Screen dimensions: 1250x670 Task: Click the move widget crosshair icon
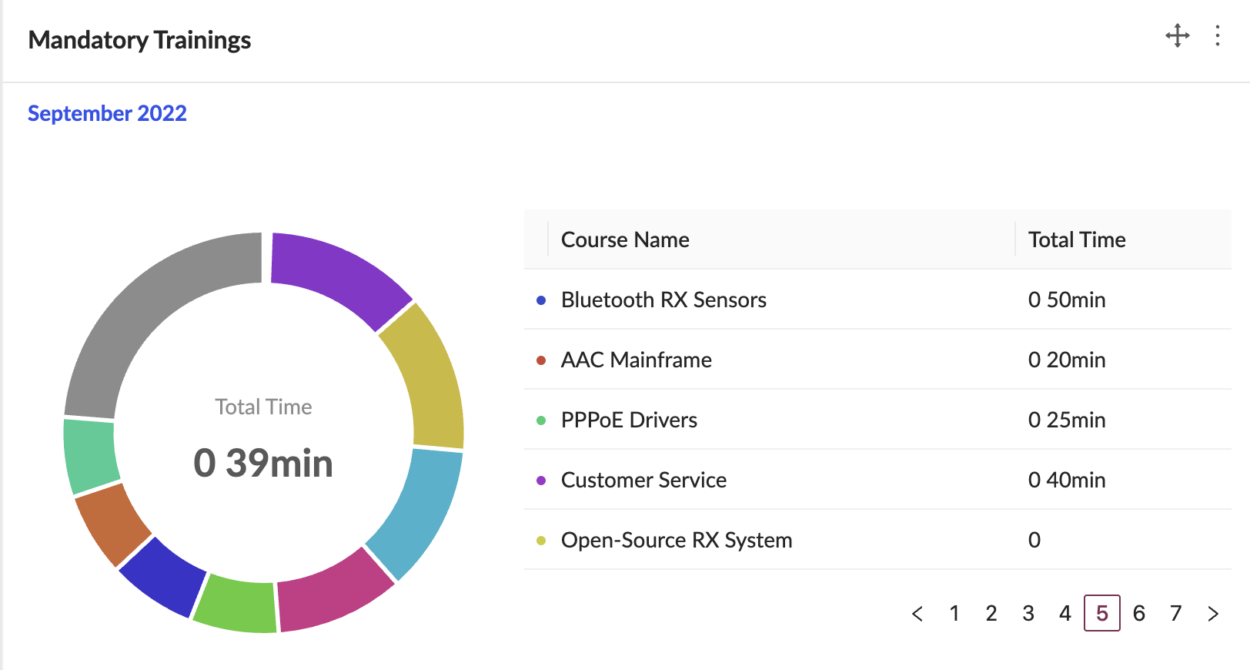pyautogui.click(x=1177, y=37)
